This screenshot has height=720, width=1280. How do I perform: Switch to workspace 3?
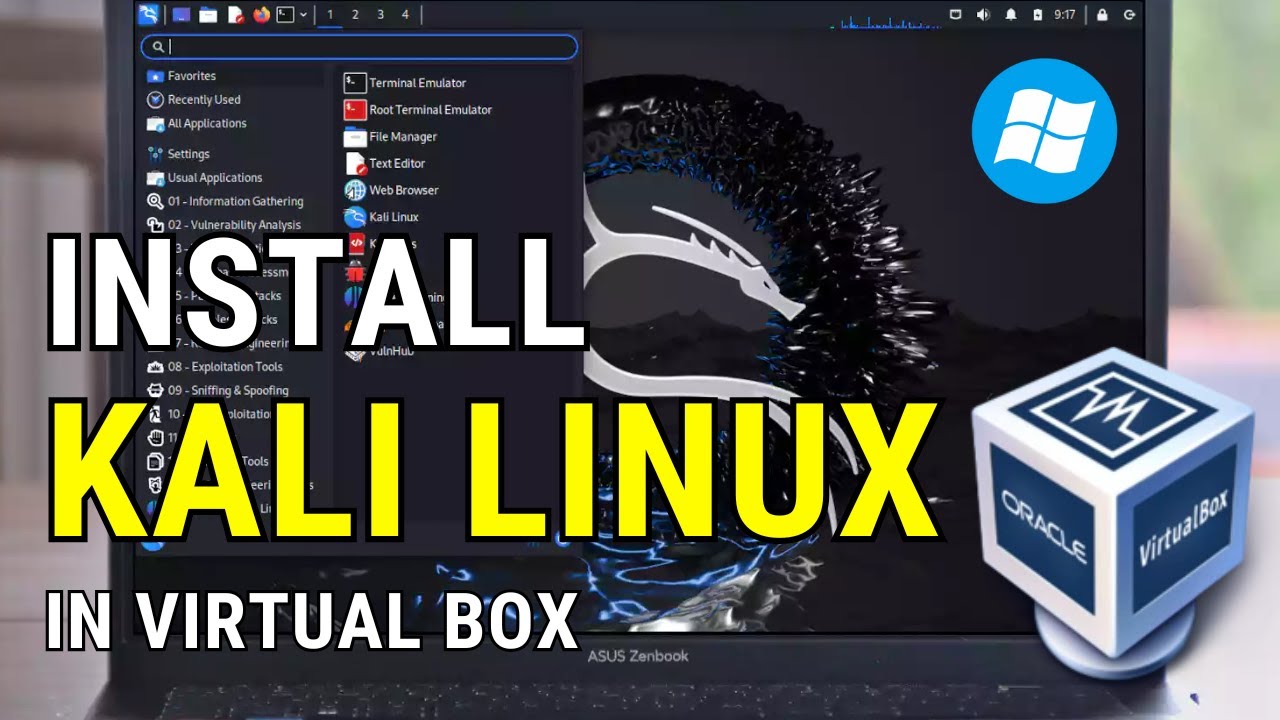point(380,15)
